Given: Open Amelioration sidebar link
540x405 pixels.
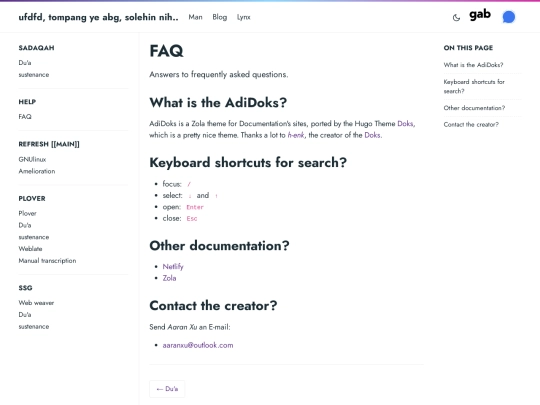Looking at the screenshot, I should coord(37,171).
